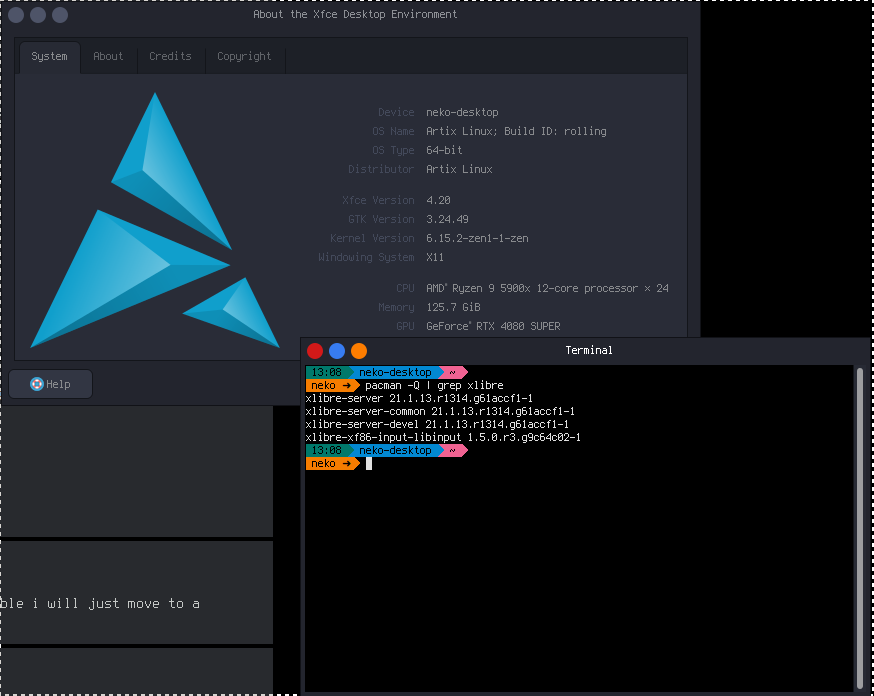Open the Copyright tab

pos(244,57)
